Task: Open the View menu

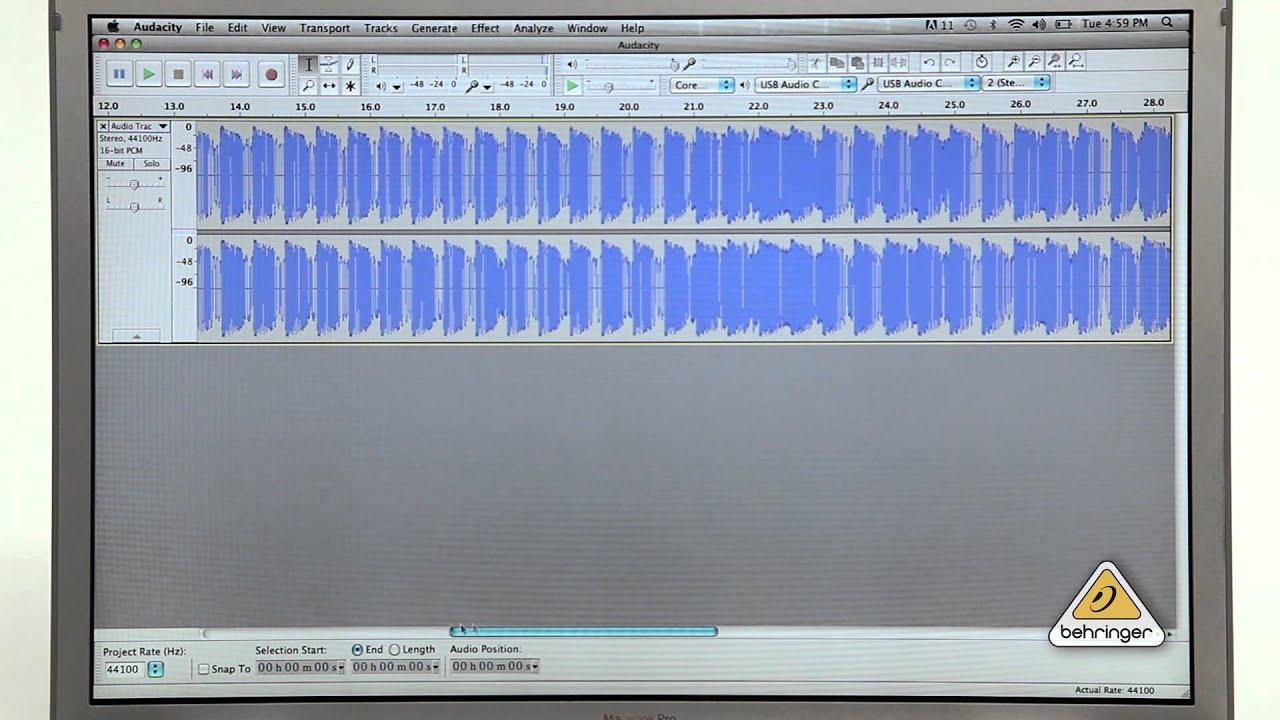Action: [x=273, y=28]
